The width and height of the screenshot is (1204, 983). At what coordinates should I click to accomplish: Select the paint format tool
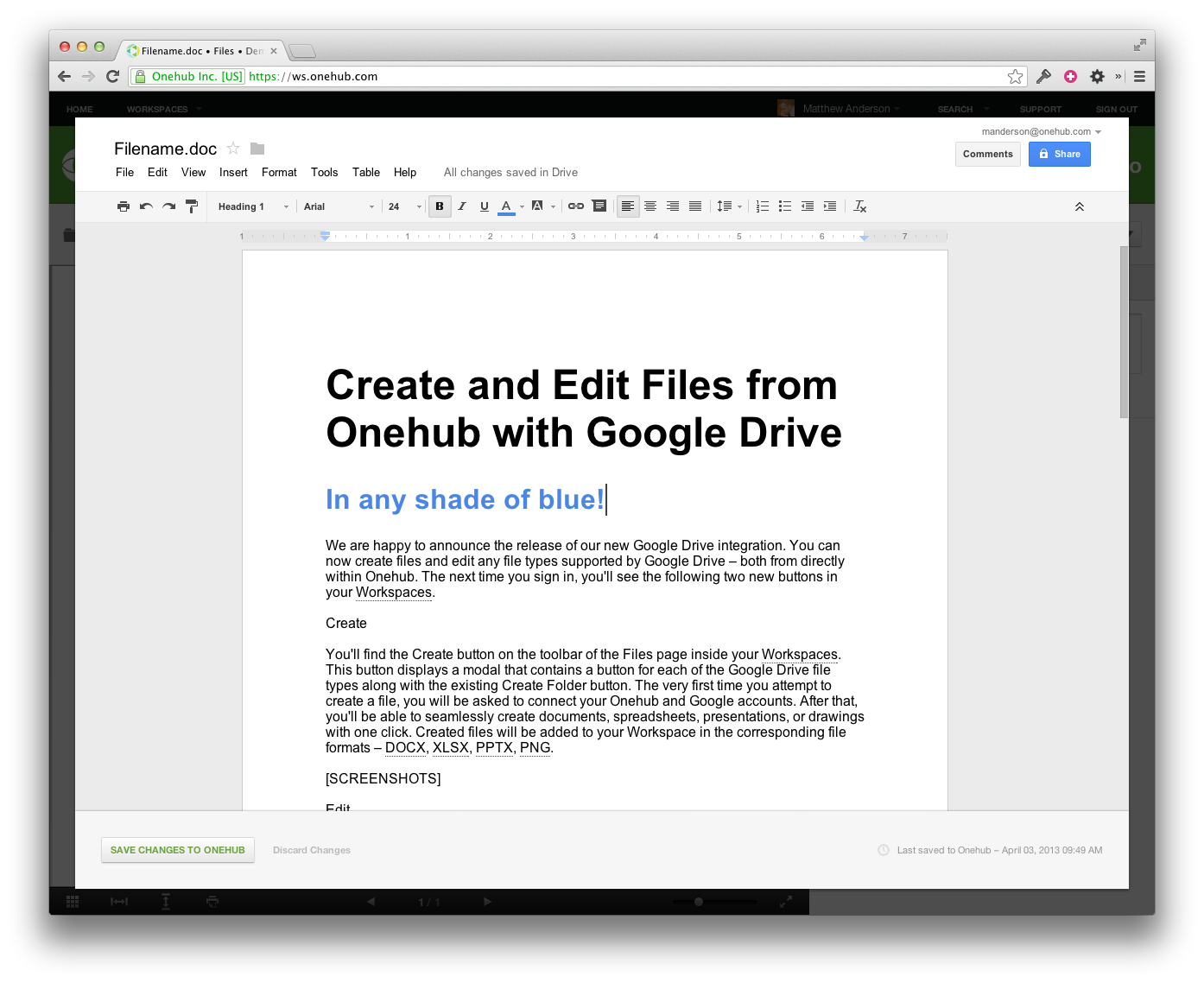coord(192,206)
